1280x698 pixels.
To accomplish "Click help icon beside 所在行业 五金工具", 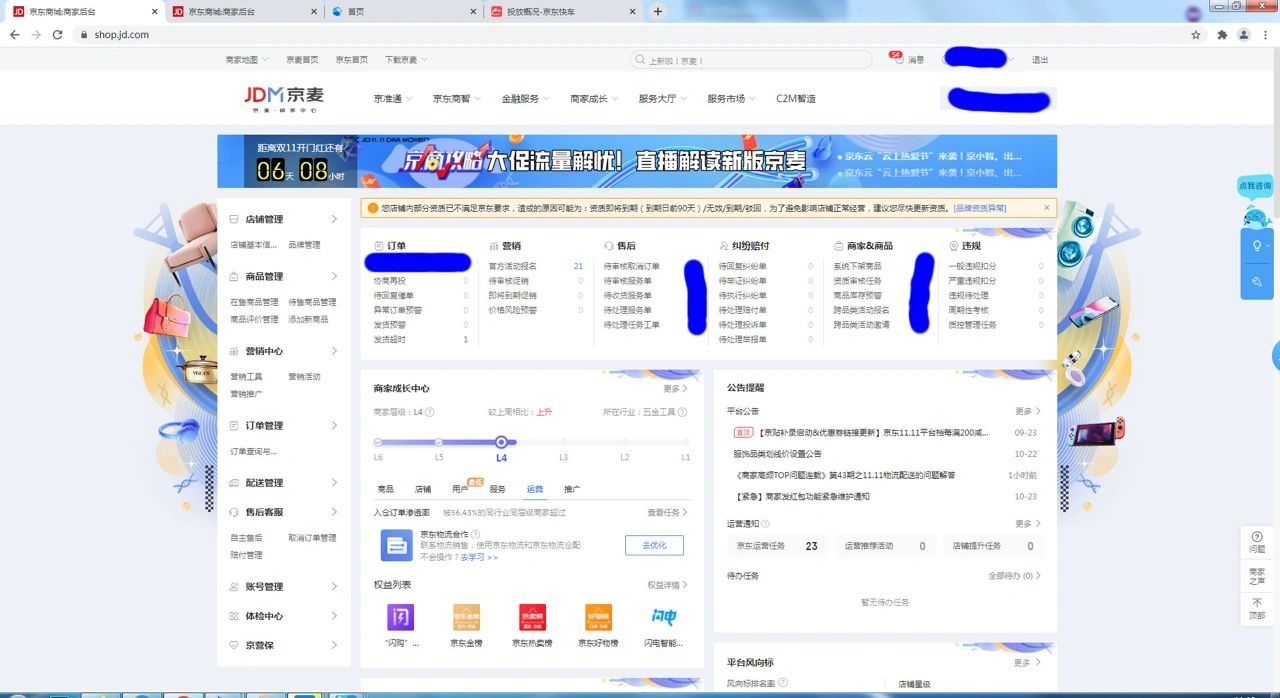I will tap(682, 412).
